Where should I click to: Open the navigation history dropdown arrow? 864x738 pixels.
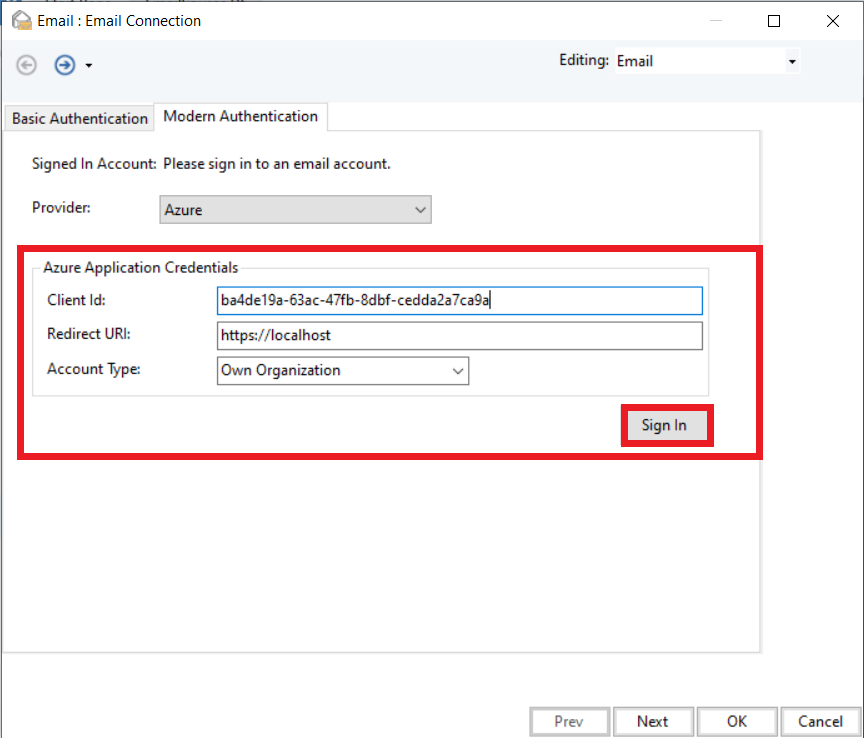point(89,66)
